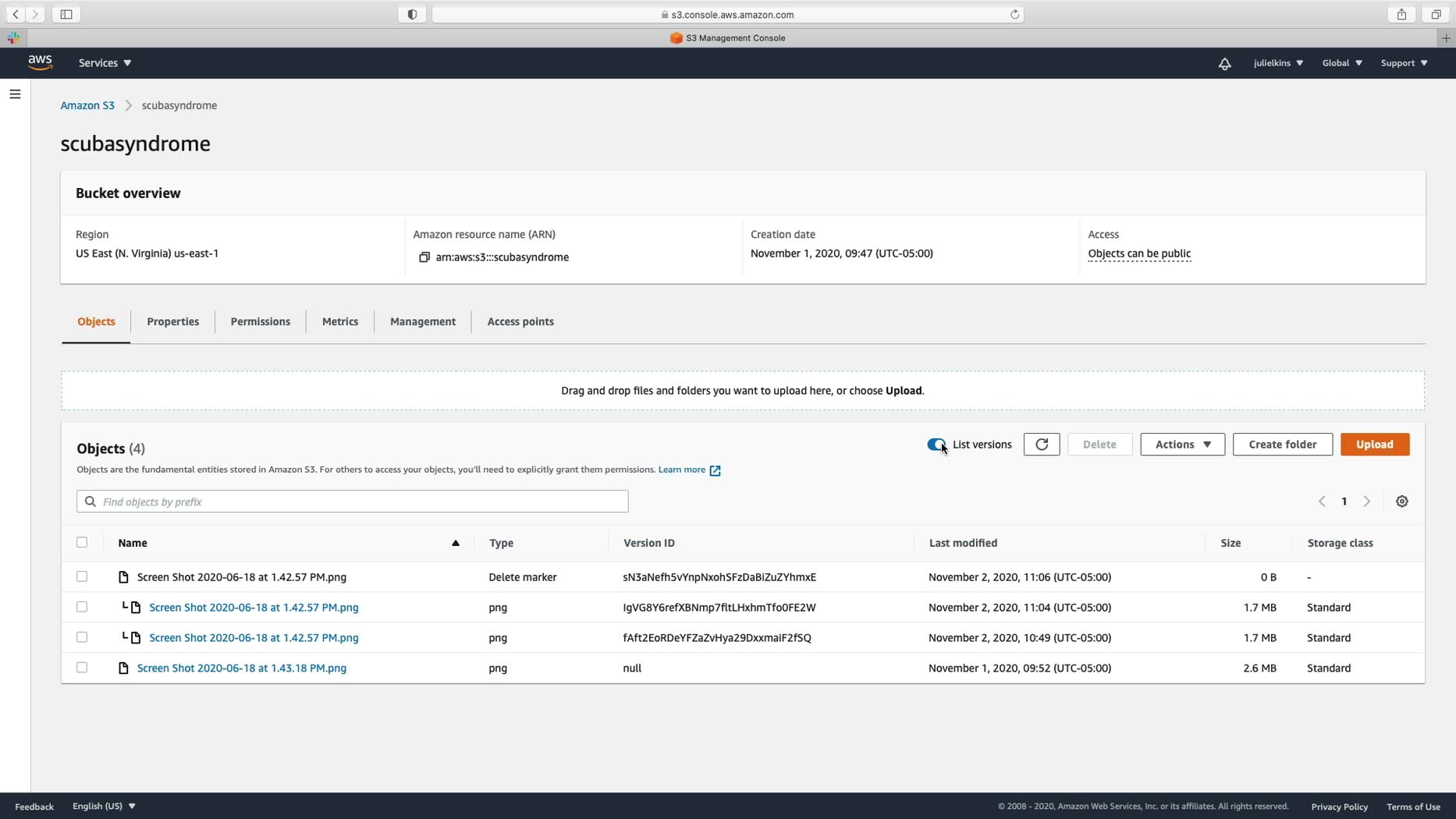Open the left navigation hamburger menu
Viewport: 1456px width, 819px height.
click(15, 94)
